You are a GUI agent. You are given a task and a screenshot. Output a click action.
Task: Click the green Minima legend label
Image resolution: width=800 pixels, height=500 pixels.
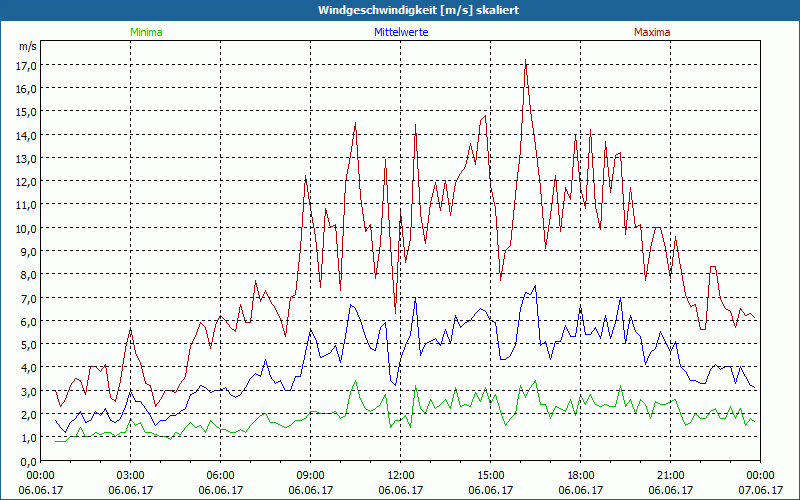click(x=145, y=32)
